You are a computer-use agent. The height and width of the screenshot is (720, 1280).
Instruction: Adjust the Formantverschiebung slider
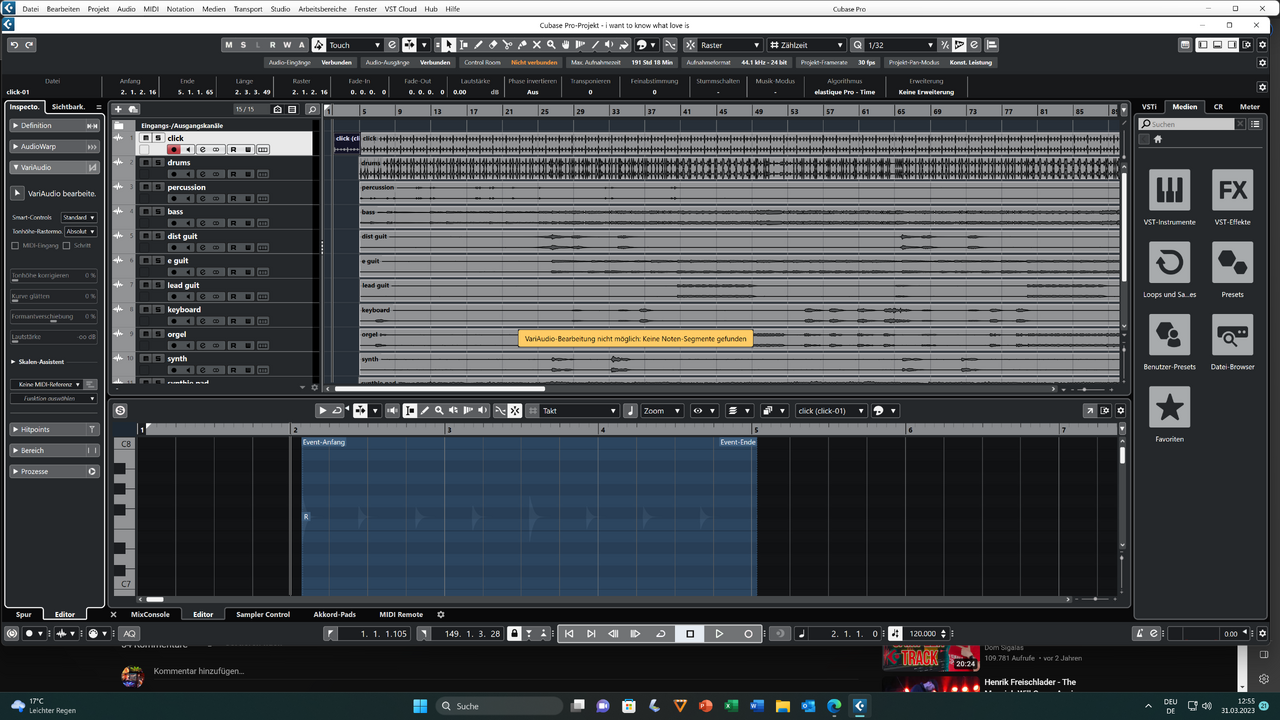pyautogui.click(x=53, y=316)
